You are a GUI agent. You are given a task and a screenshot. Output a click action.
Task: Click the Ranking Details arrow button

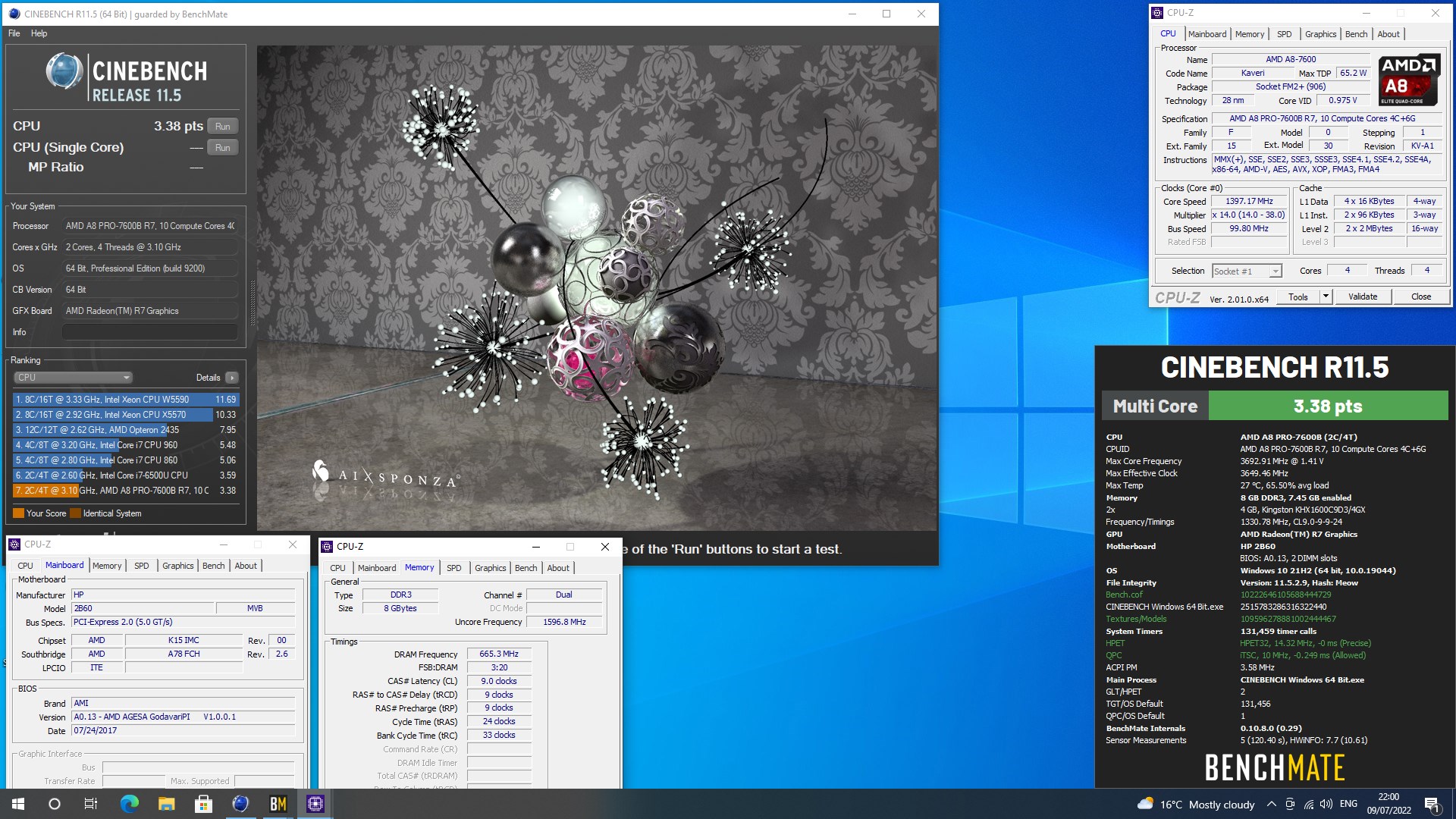(x=232, y=378)
